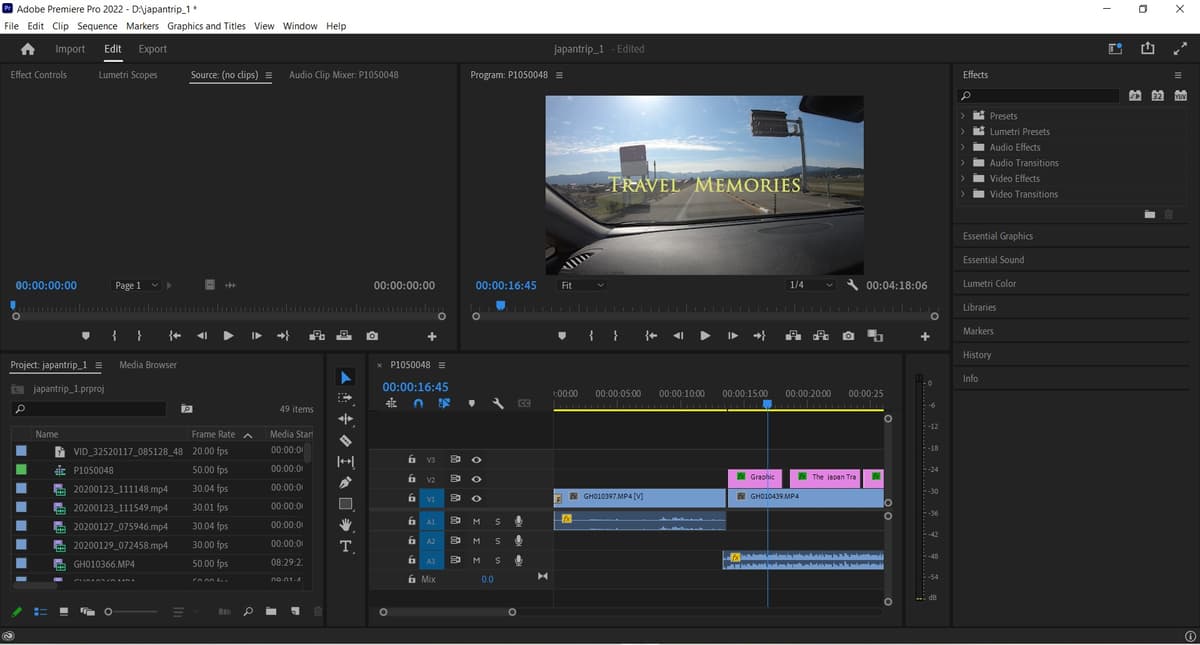The image size is (1200, 645).
Task: Open the 1/4 playback resolution dropdown
Action: coord(810,285)
